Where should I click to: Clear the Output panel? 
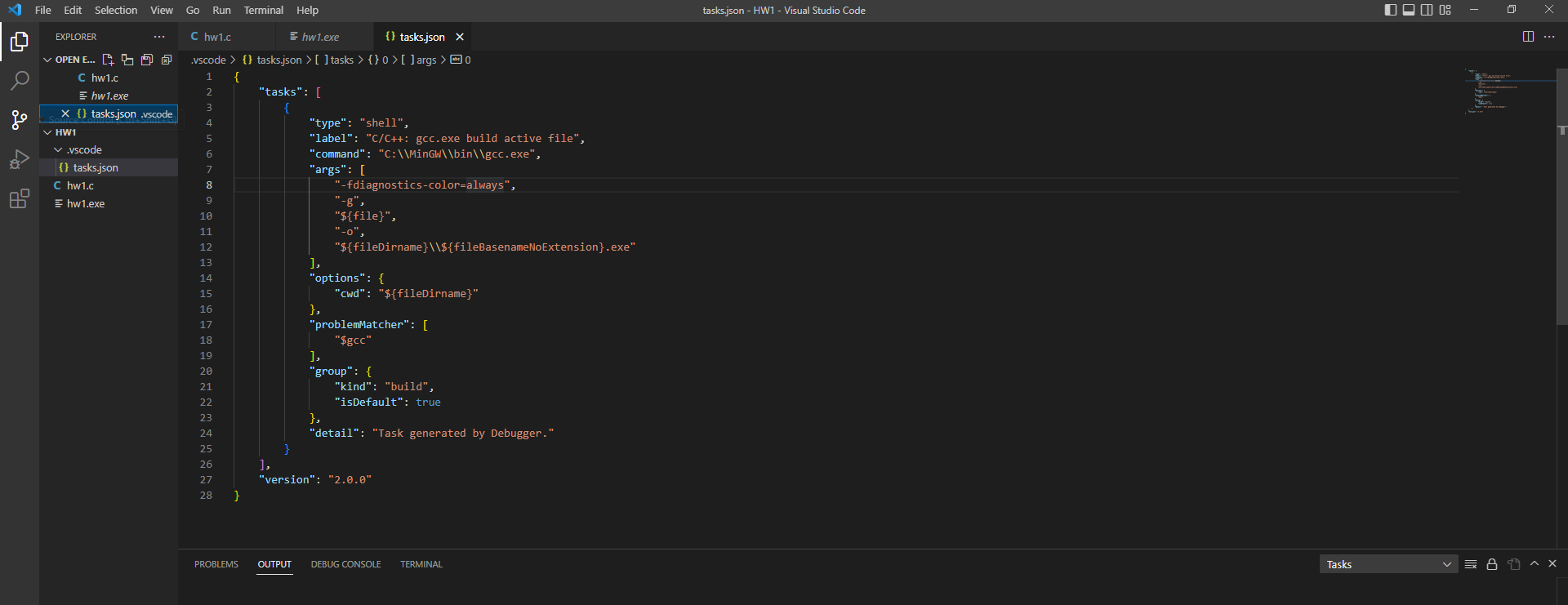(x=1471, y=564)
